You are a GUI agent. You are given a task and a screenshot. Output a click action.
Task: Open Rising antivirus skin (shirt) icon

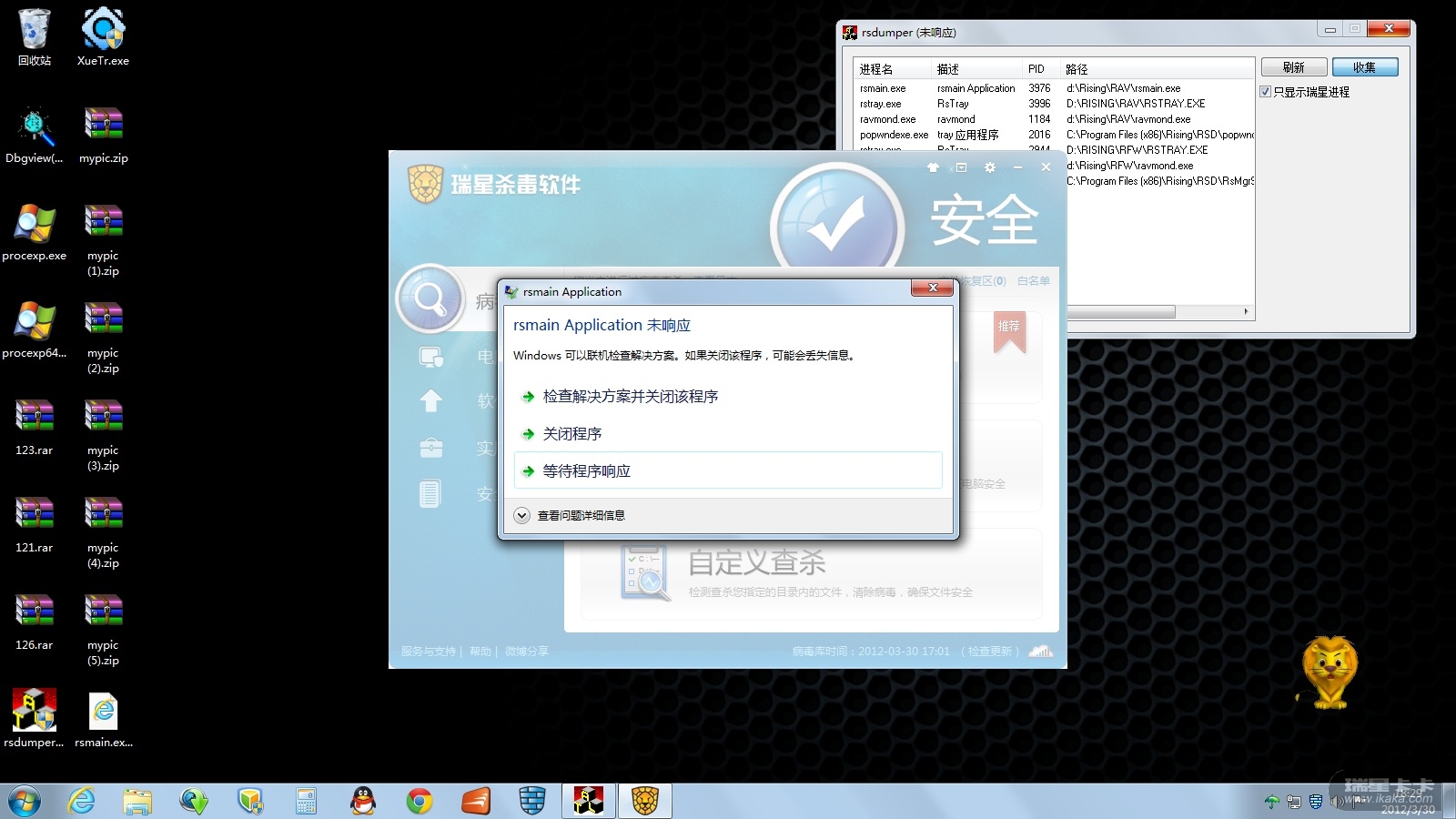pyautogui.click(x=933, y=167)
